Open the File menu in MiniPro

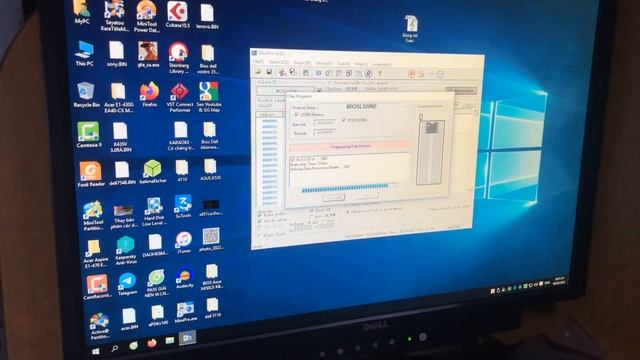click(258, 62)
